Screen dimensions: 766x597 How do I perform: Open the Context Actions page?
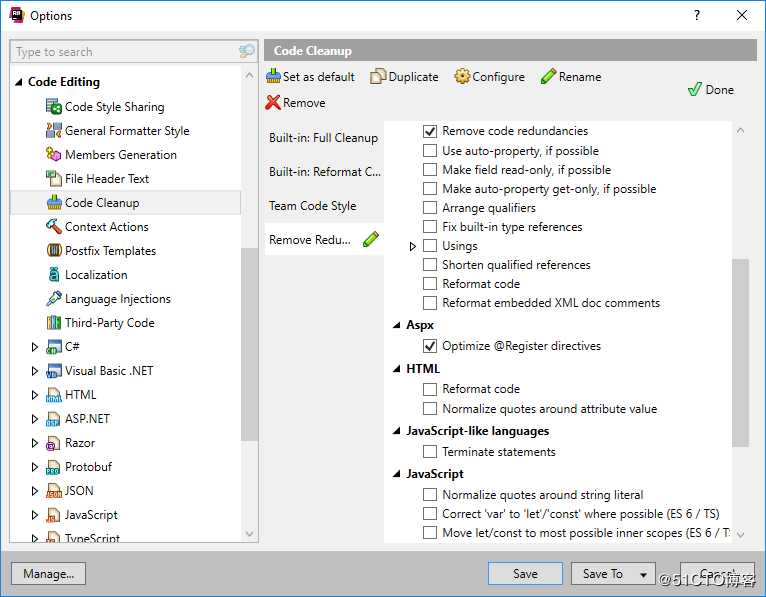pos(106,227)
